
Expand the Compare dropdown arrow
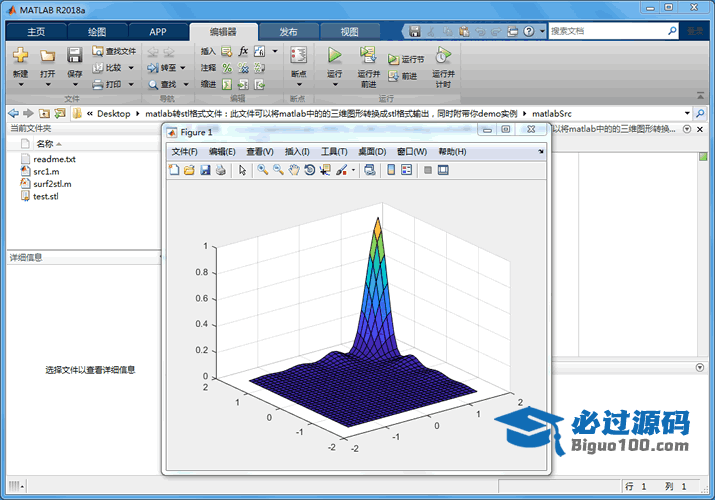click(131, 68)
